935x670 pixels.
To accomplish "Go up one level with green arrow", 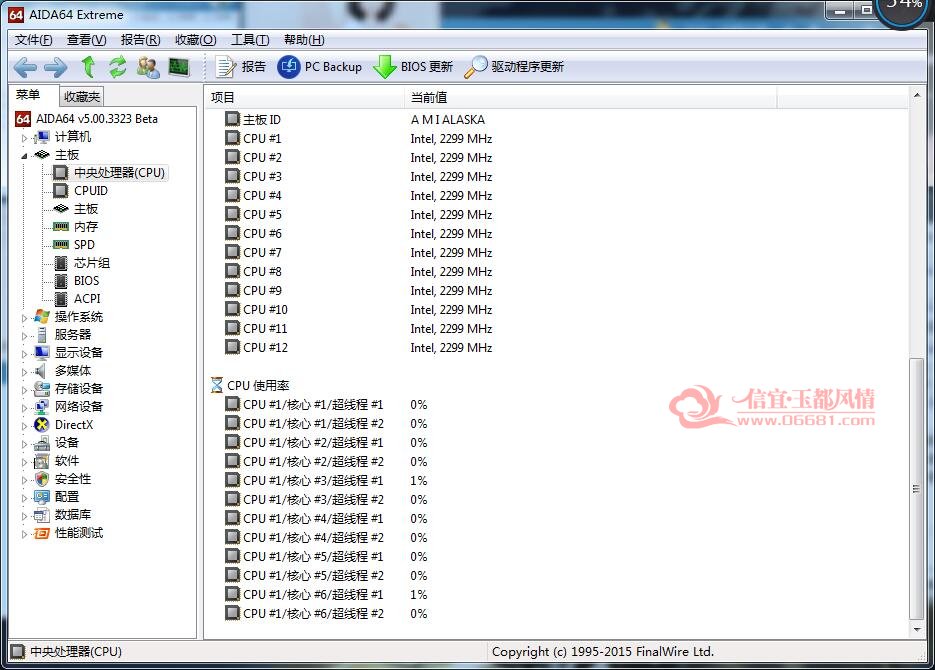I will click(x=88, y=66).
